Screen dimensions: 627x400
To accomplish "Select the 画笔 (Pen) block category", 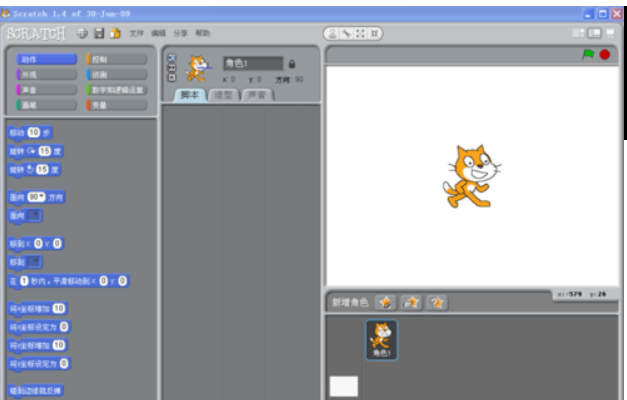I will pos(46,105).
